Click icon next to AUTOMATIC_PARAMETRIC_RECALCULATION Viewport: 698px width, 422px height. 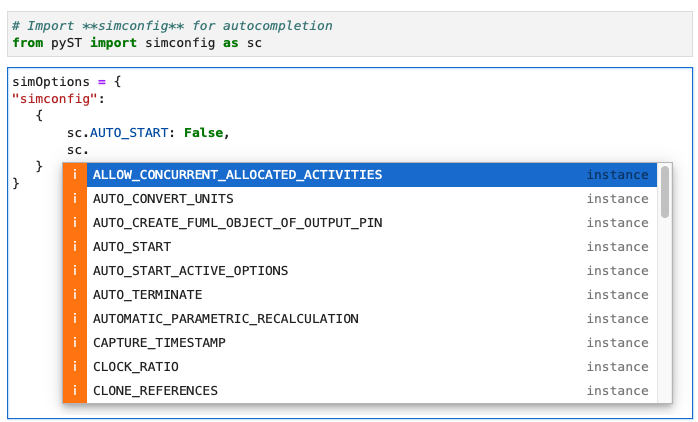coord(75,319)
